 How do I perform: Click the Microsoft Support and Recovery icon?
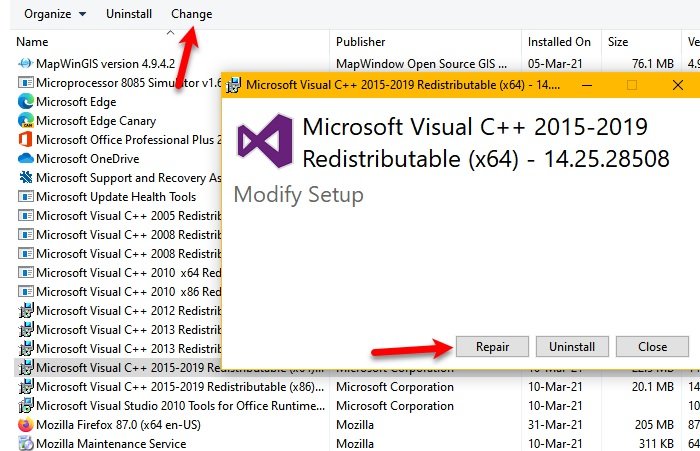coord(26,177)
